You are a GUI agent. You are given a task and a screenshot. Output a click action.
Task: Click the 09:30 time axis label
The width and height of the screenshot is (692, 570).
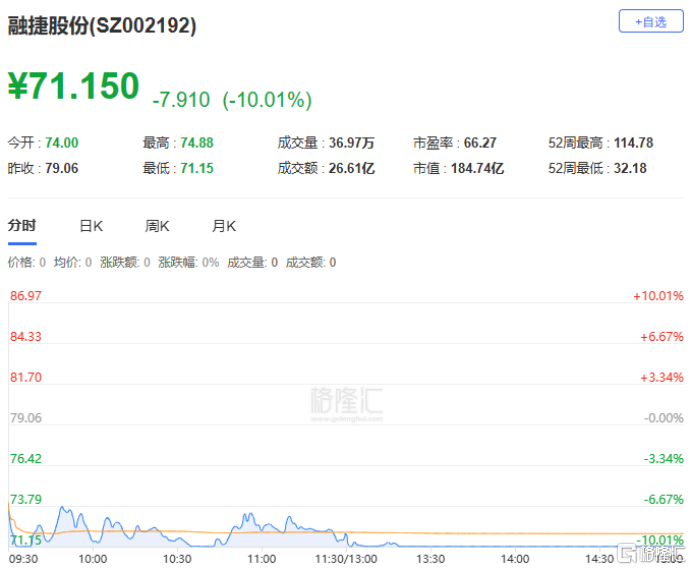(23, 559)
